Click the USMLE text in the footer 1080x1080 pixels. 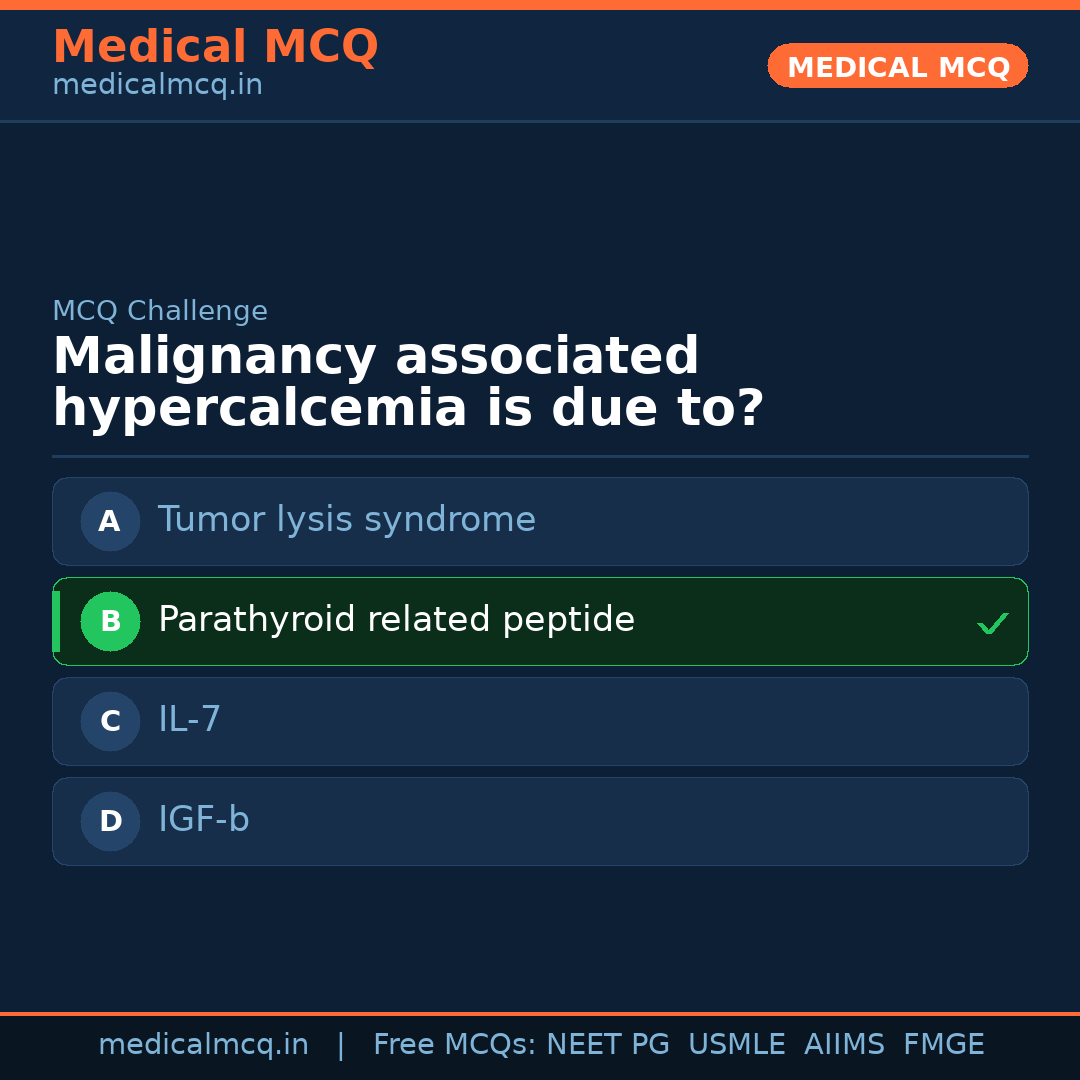(x=736, y=1045)
